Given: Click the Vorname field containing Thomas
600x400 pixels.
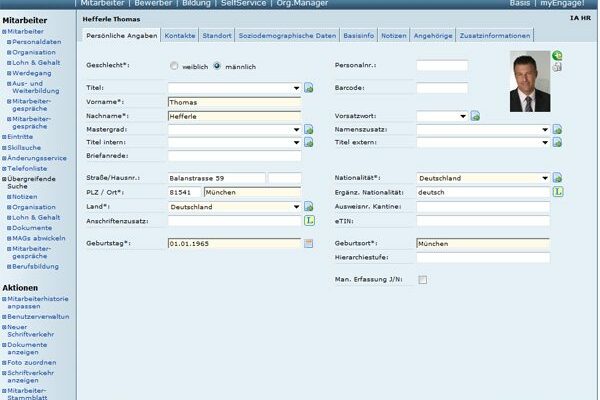Looking at the screenshot, I should [234, 102].
